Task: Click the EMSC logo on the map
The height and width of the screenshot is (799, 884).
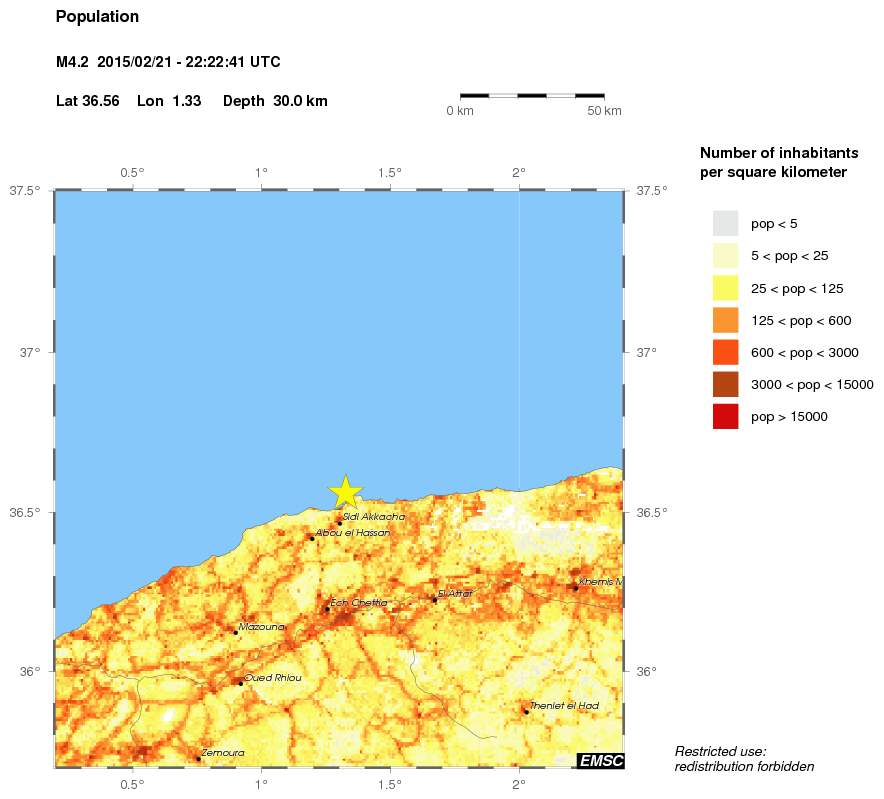Action: pos(600,762)
